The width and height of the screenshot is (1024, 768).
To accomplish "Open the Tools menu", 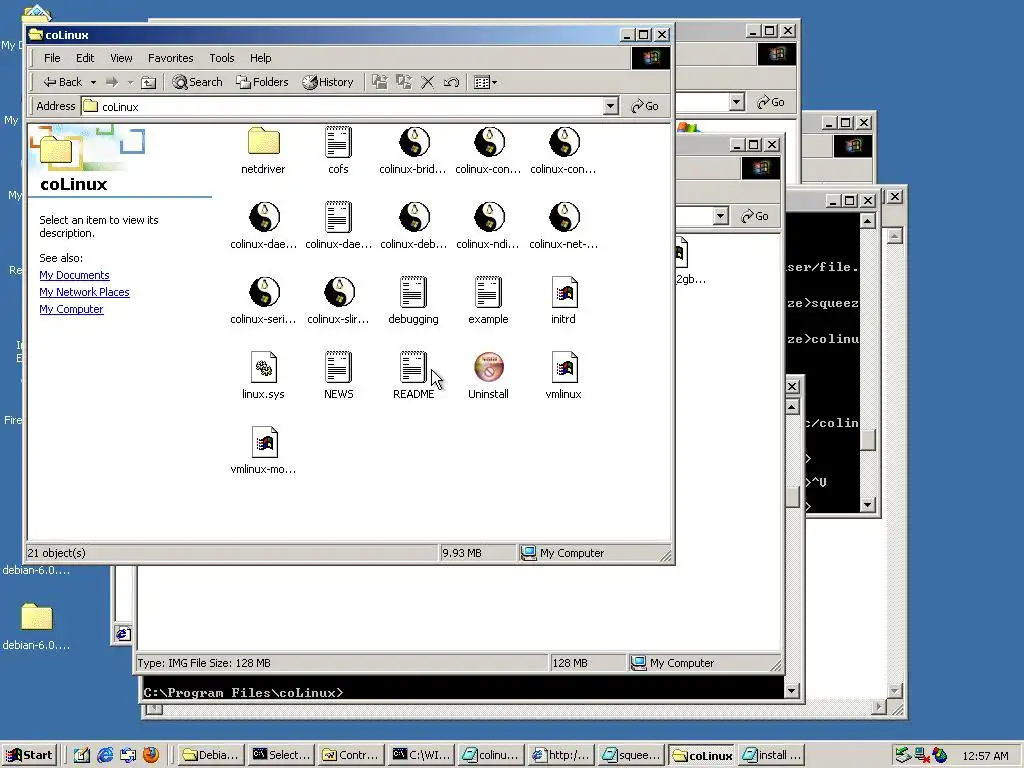I will click(x=221, y=58).
